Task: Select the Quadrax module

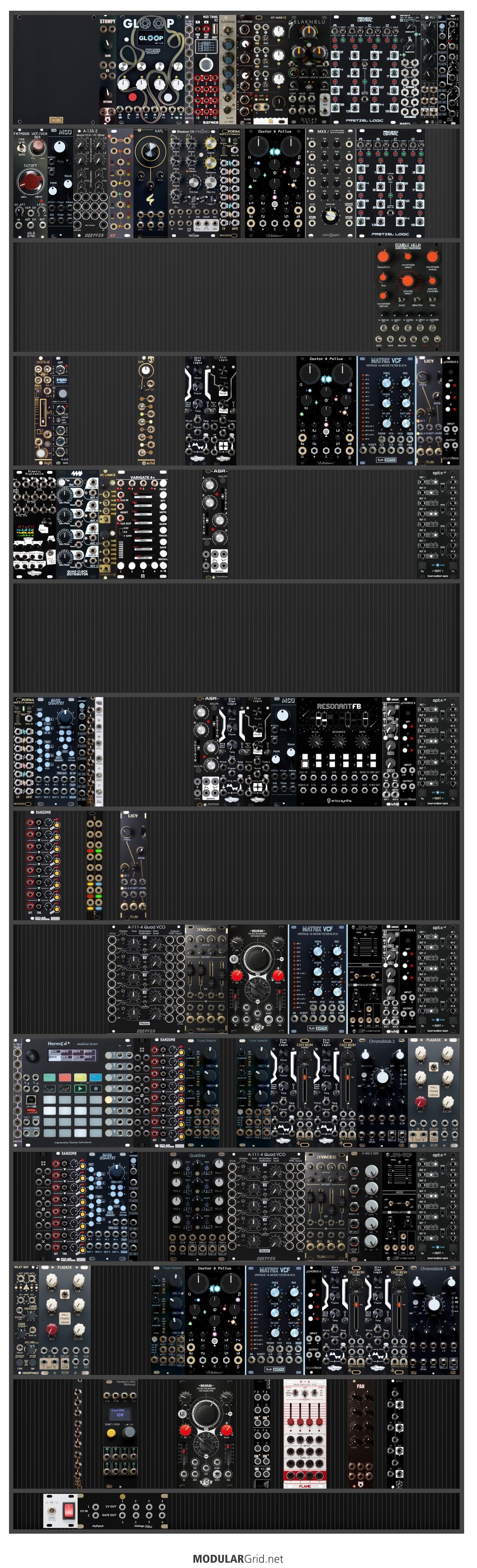Action: 197,1206
